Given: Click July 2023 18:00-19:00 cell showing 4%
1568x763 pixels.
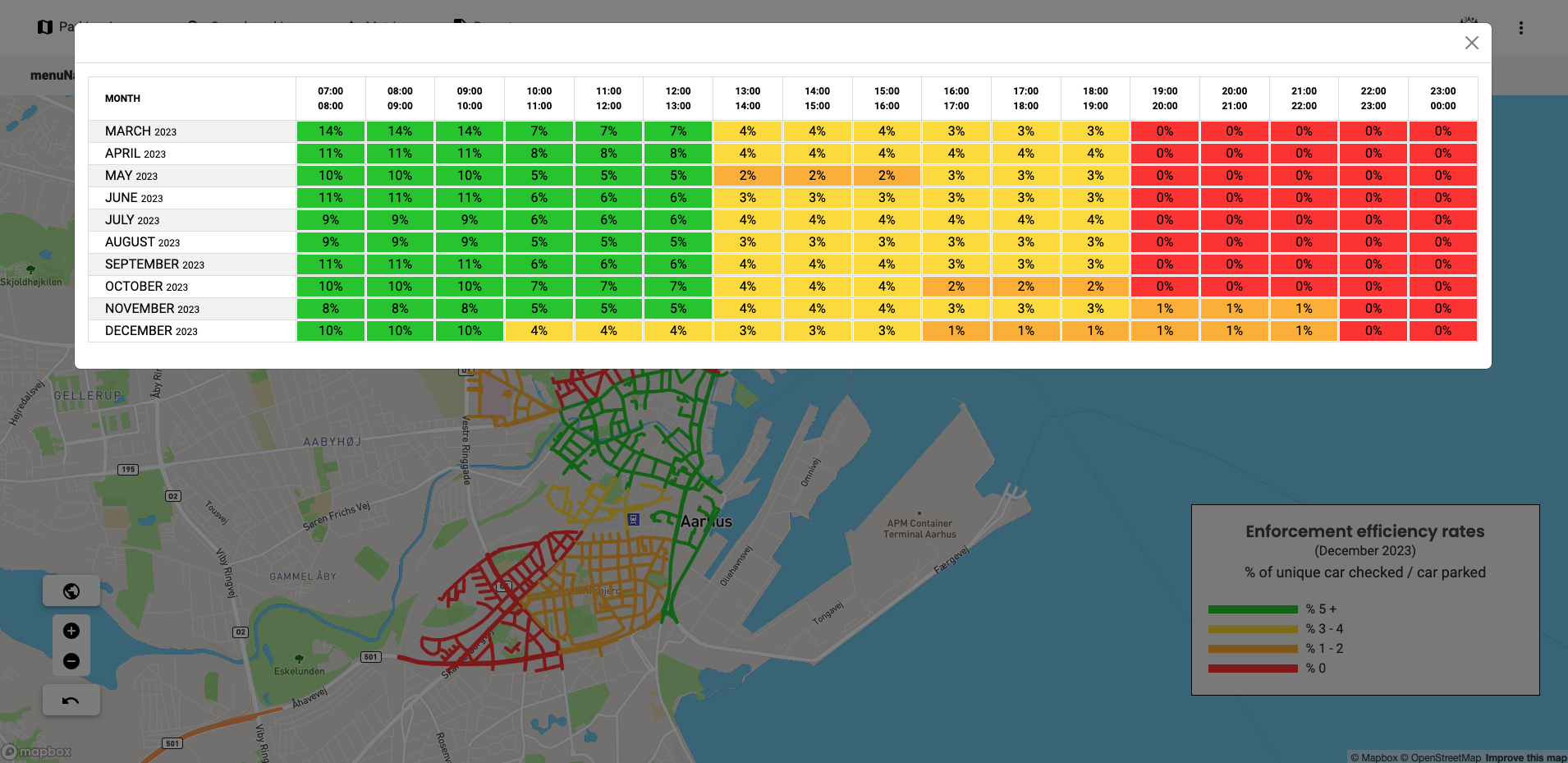Looking at the screenshot, I should (x=1095, y=220).
